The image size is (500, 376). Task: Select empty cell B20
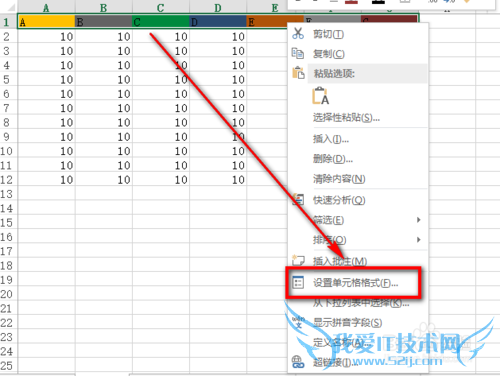click(104, 294)
